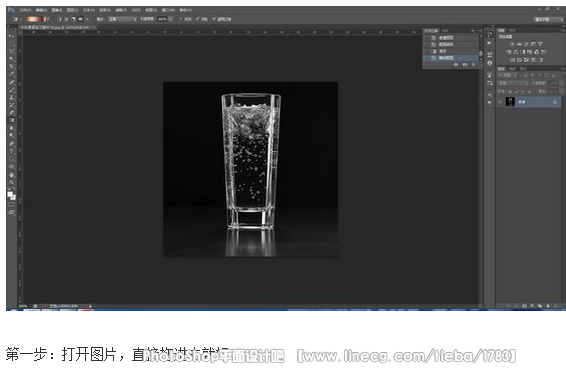Open the workspace switcher dropdown

pyautogui.click(x=548, y=19)
